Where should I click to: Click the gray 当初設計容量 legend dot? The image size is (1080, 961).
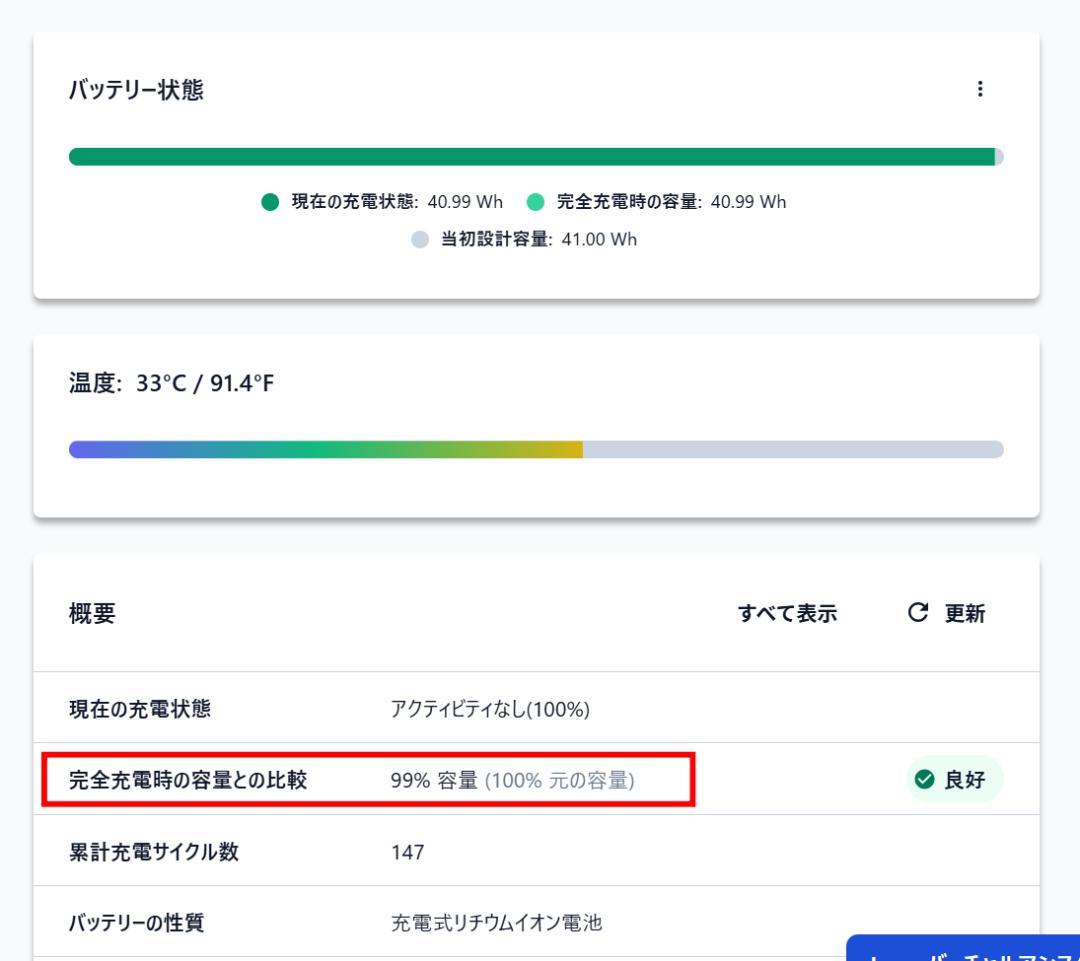pos(421,240)
